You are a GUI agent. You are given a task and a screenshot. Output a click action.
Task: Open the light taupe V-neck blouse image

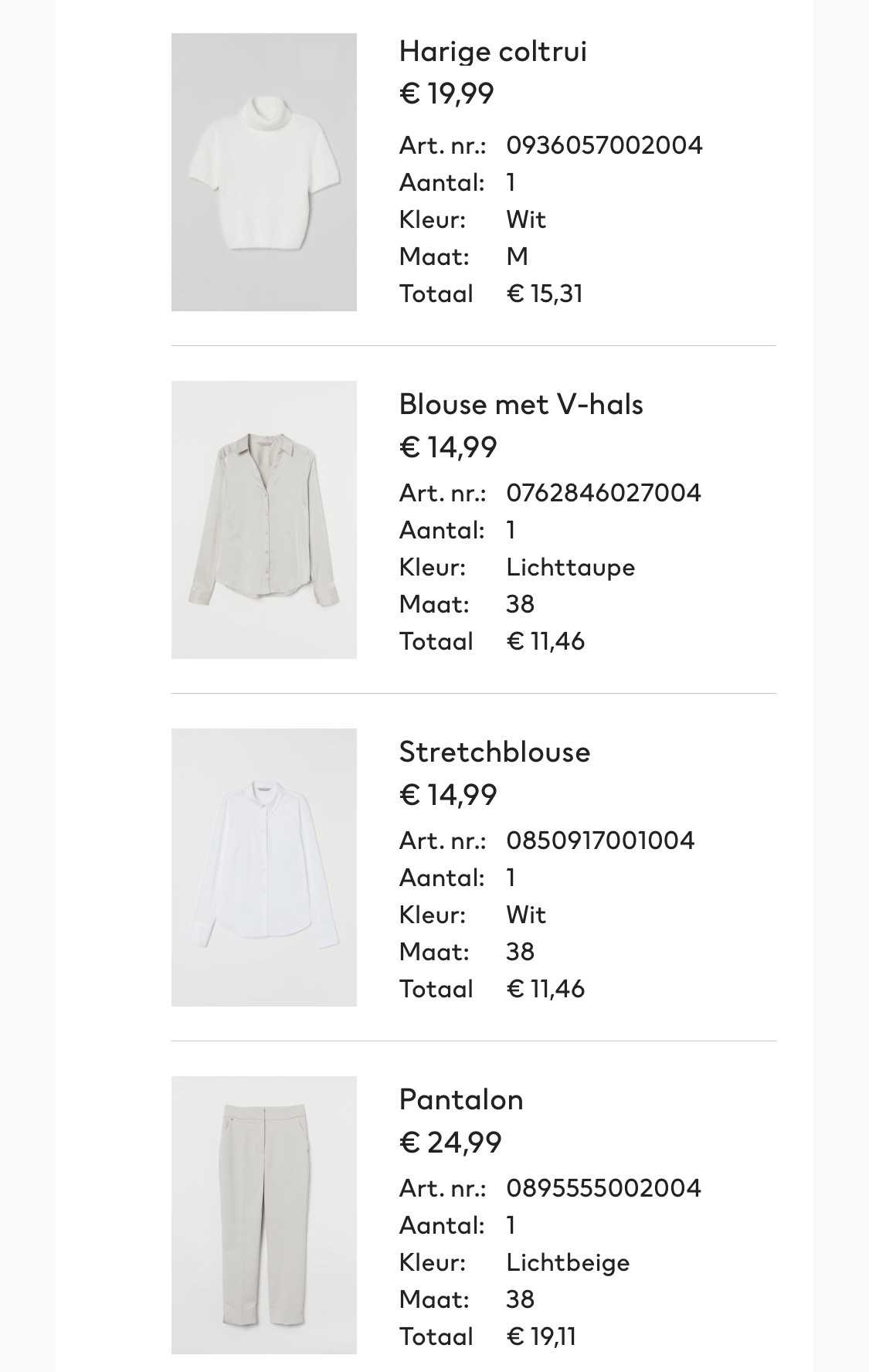[264, 520]
